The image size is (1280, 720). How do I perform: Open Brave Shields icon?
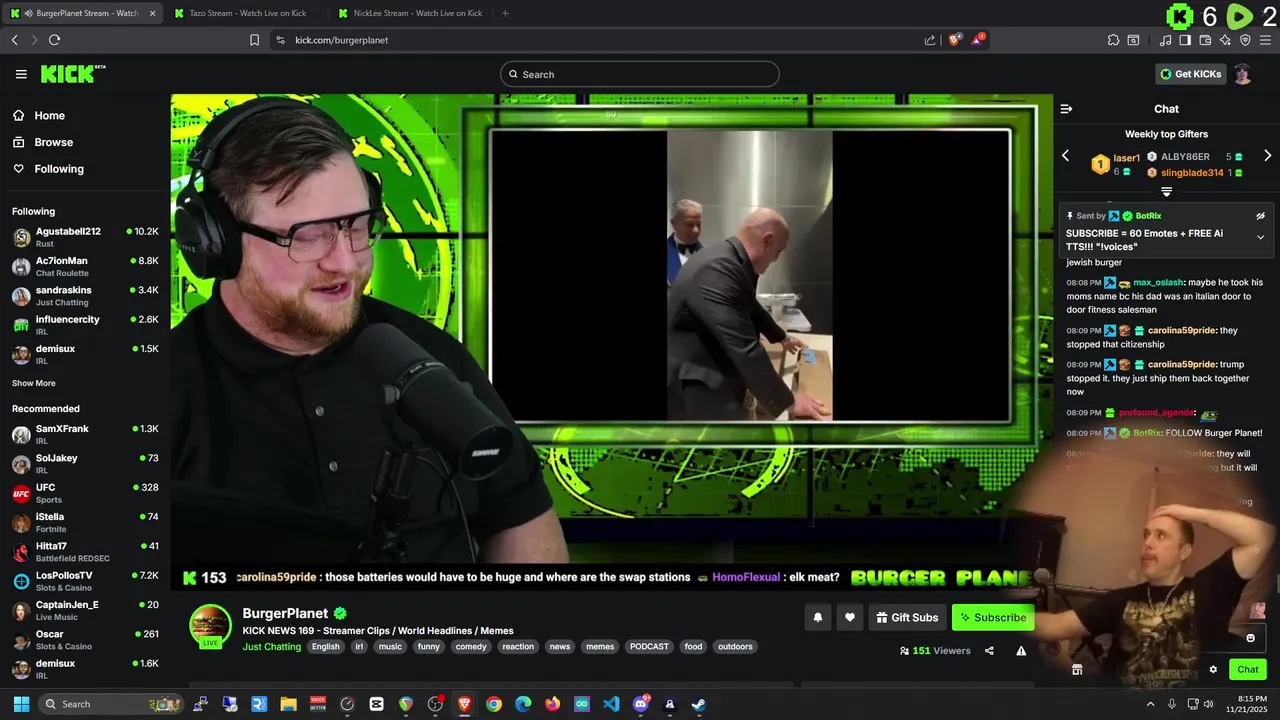click(x=954, y=40)
